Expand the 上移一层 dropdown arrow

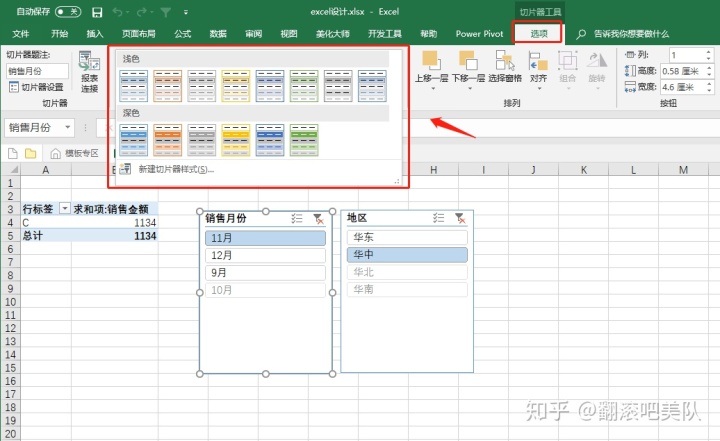[x=433, y=88]
